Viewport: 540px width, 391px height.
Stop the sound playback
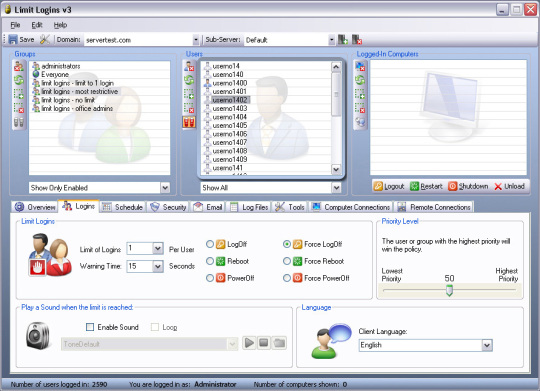(264, 343)
